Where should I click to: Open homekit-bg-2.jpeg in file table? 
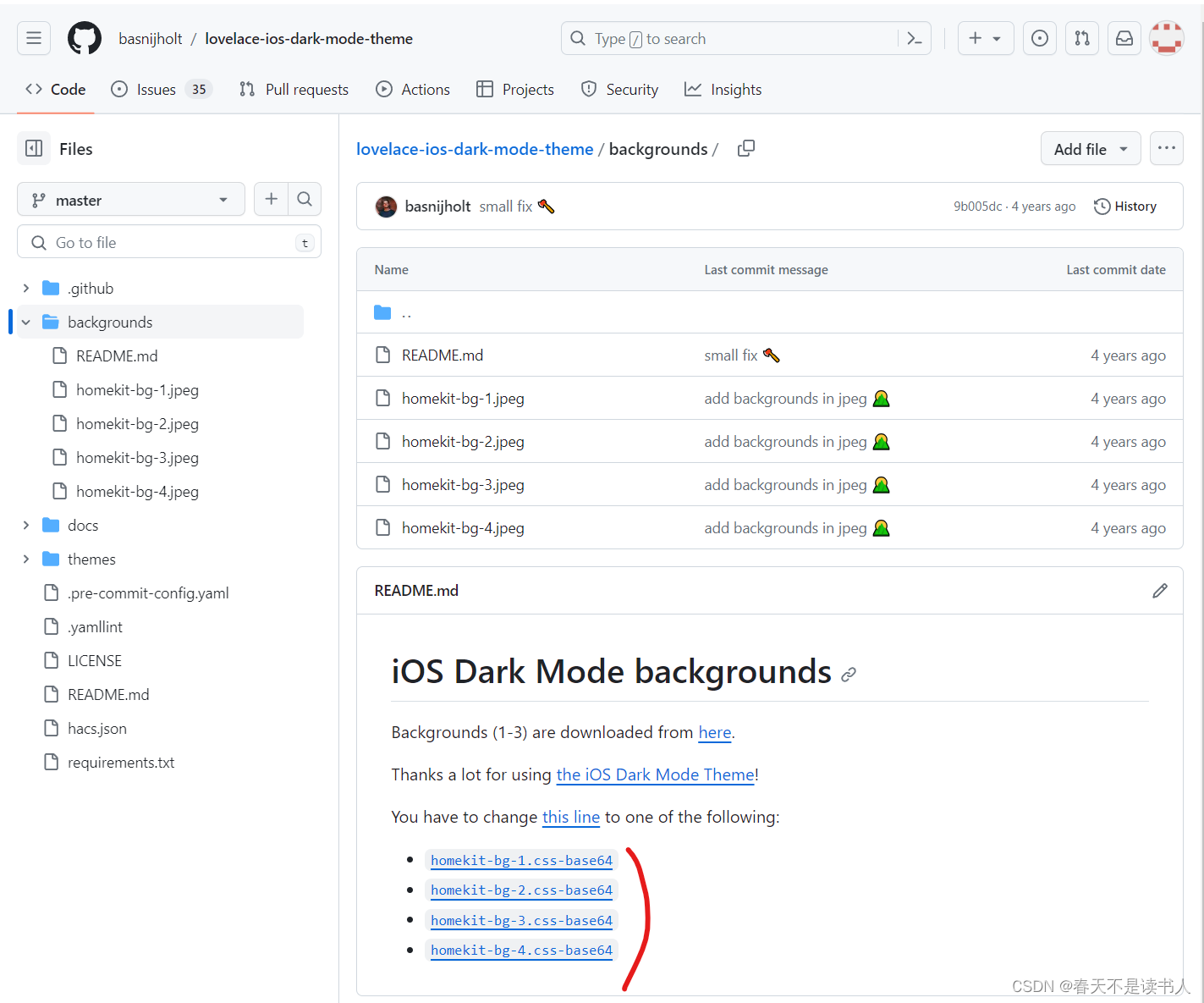(463, 442)
